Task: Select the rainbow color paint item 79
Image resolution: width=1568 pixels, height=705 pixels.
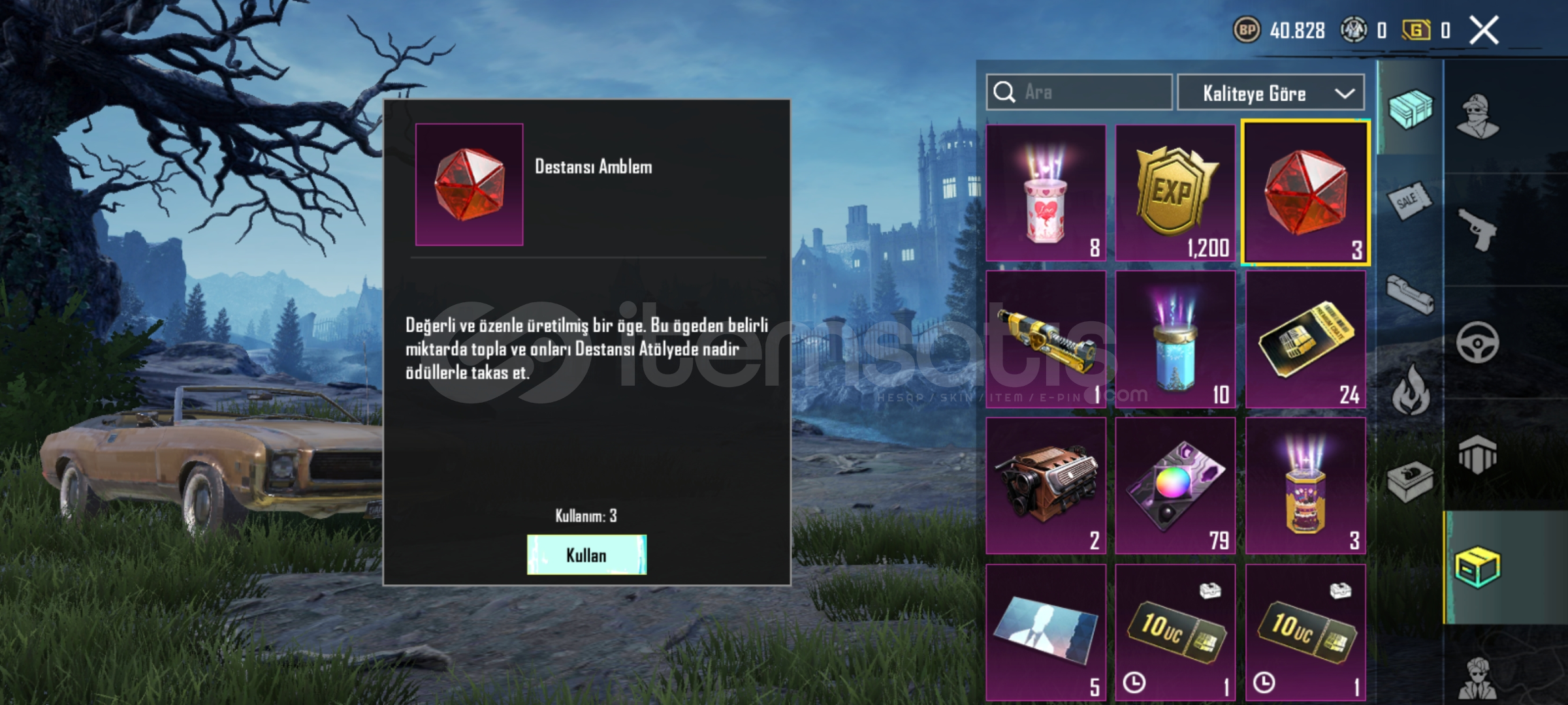Action: pyautogui.click(x=1175, y=486)
